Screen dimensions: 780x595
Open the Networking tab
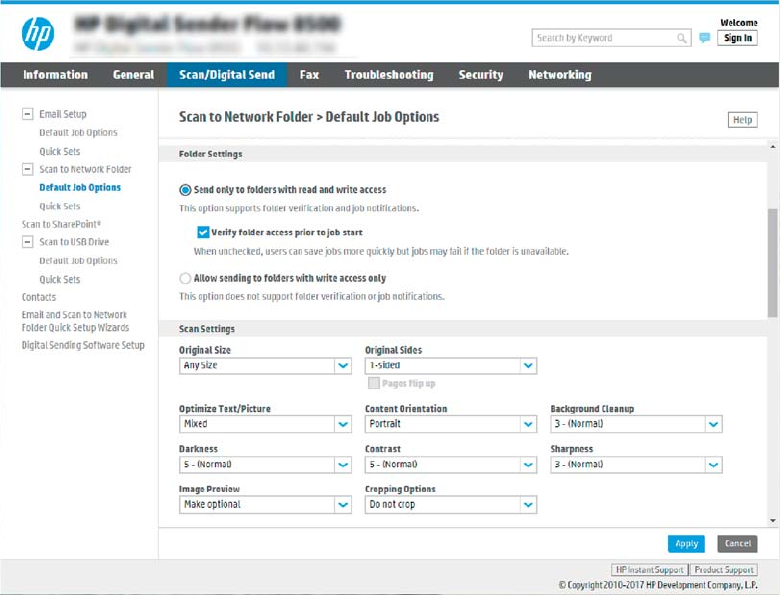pyautogui.click(x=560, y=75)
